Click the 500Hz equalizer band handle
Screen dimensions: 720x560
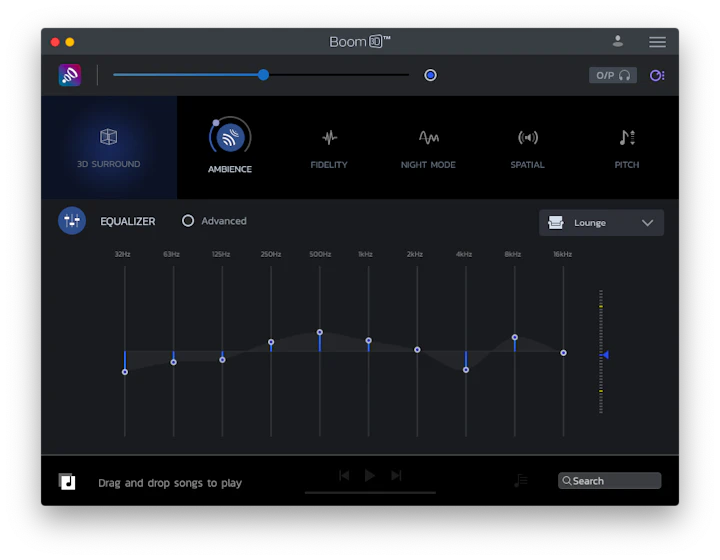click(320, 332)
